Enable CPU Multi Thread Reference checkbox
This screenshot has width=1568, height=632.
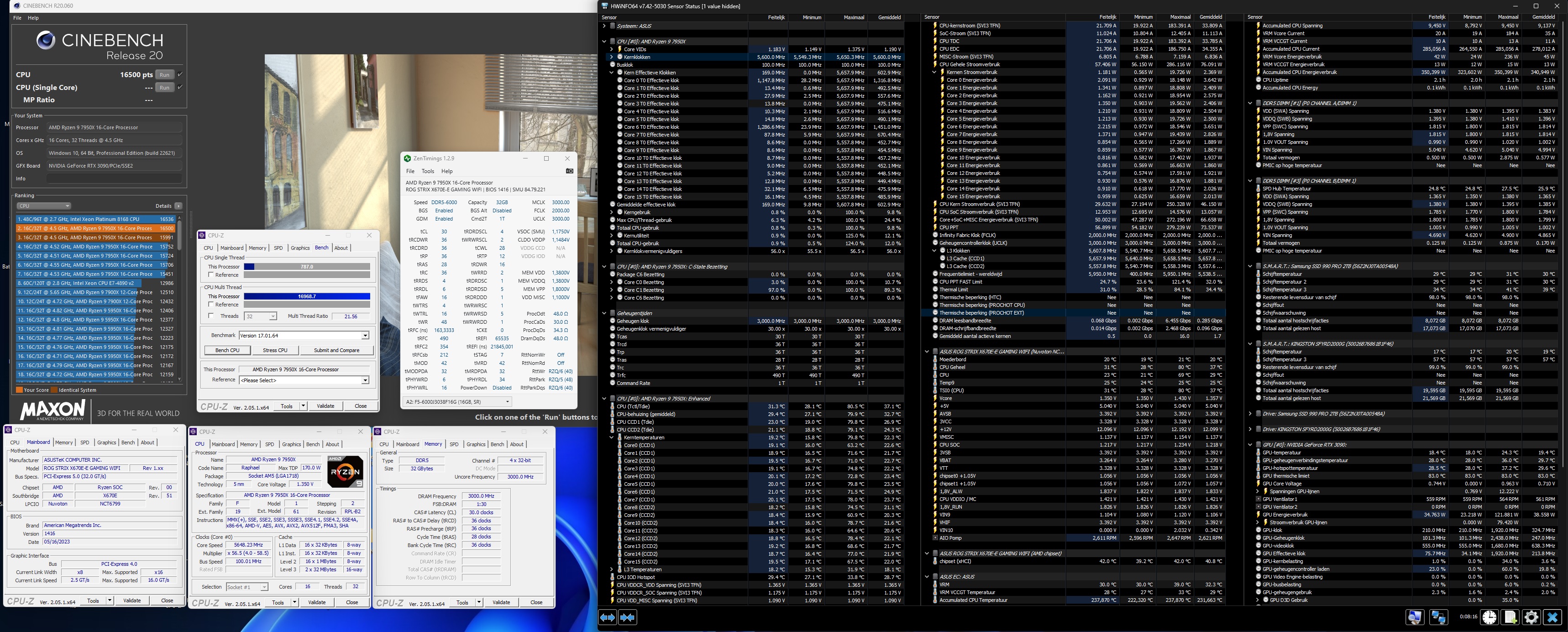tap(210, 305)
